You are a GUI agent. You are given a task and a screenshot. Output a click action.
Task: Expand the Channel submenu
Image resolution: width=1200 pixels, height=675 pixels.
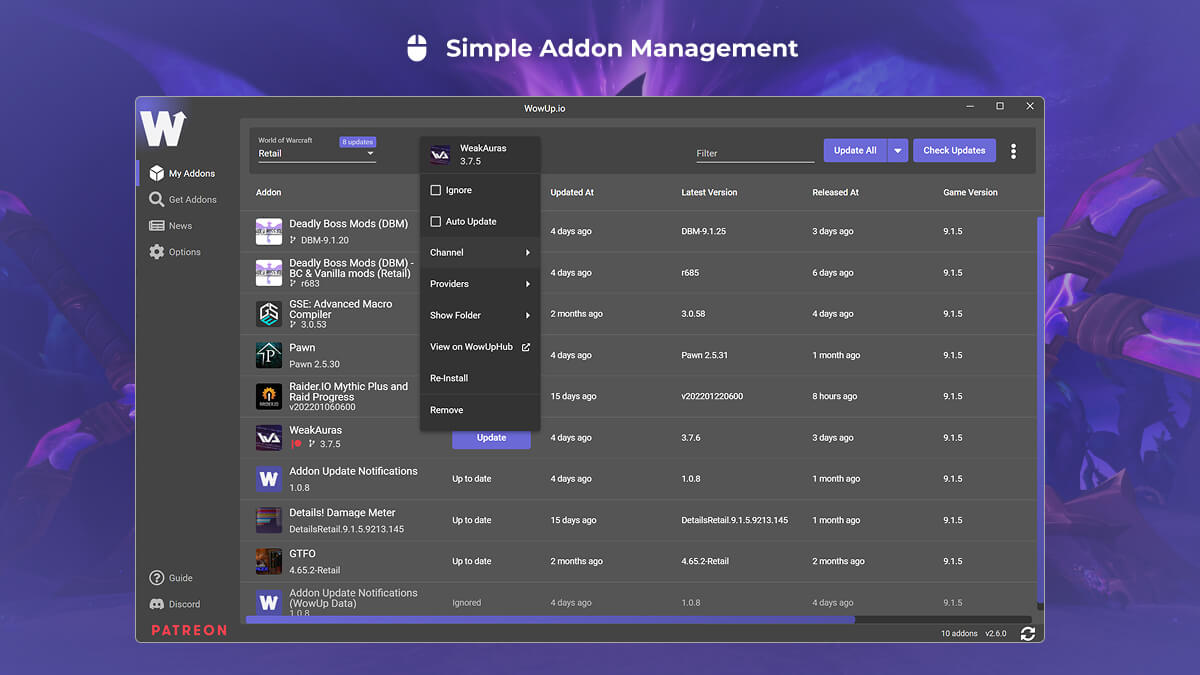tap(480, 253)
